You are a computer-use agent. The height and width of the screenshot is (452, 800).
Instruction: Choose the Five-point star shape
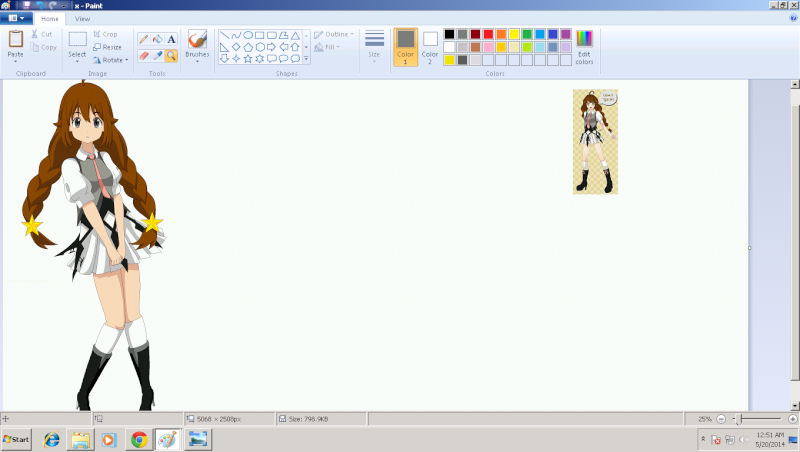coord(248,59)
